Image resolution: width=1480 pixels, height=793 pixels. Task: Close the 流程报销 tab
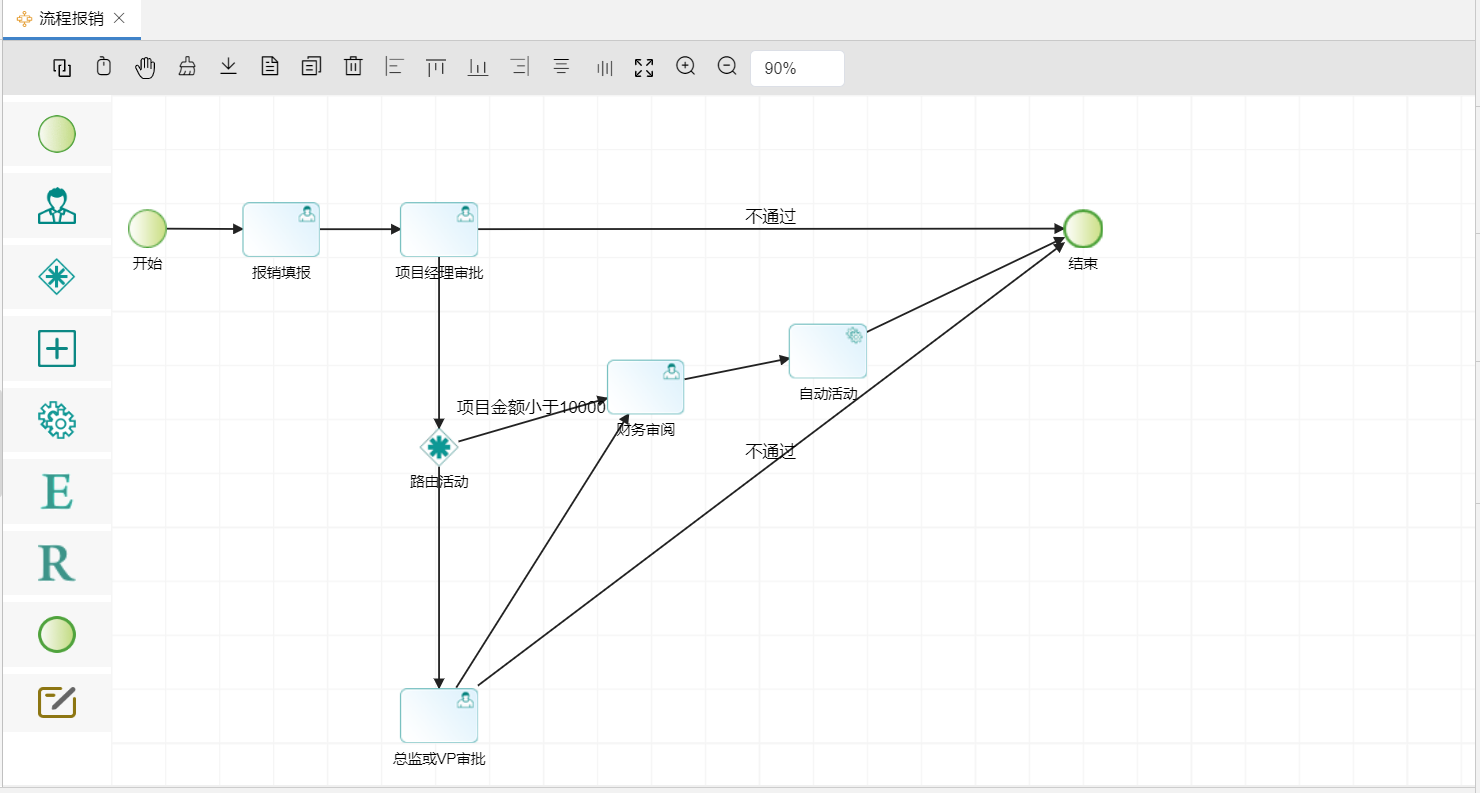[x=120, y=18]
